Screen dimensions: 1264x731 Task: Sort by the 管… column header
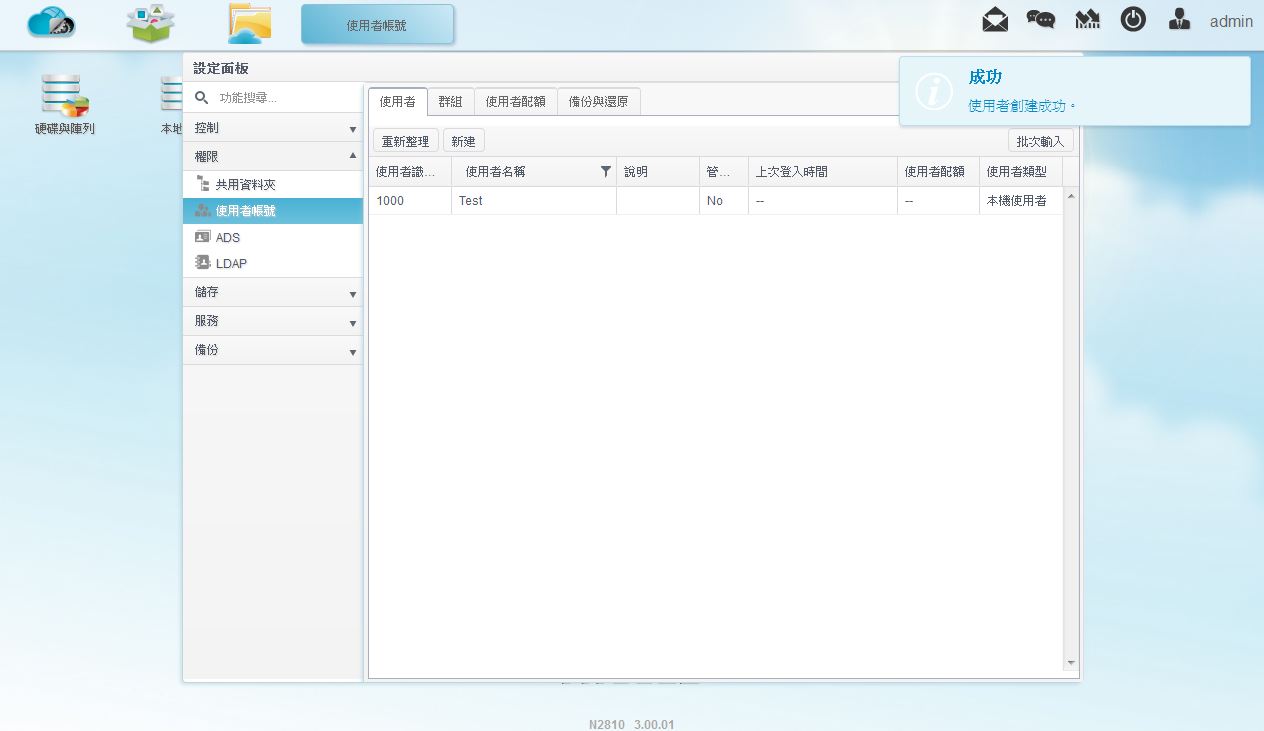(x=724, y=172)
